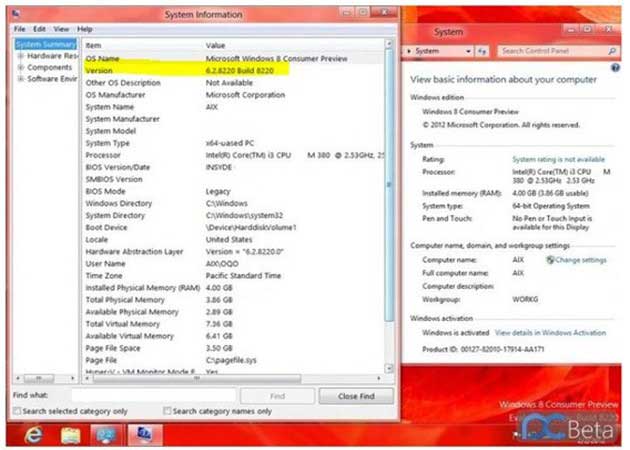
Task: Expand the Software Environment tree node
Action: [x=19, y=78]
